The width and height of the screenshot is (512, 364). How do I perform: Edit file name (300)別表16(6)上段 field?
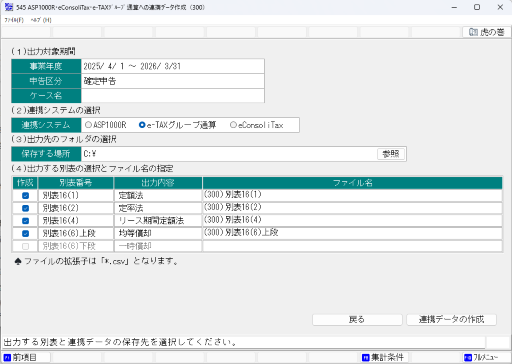pyautogui.click(x=352, y=234)
